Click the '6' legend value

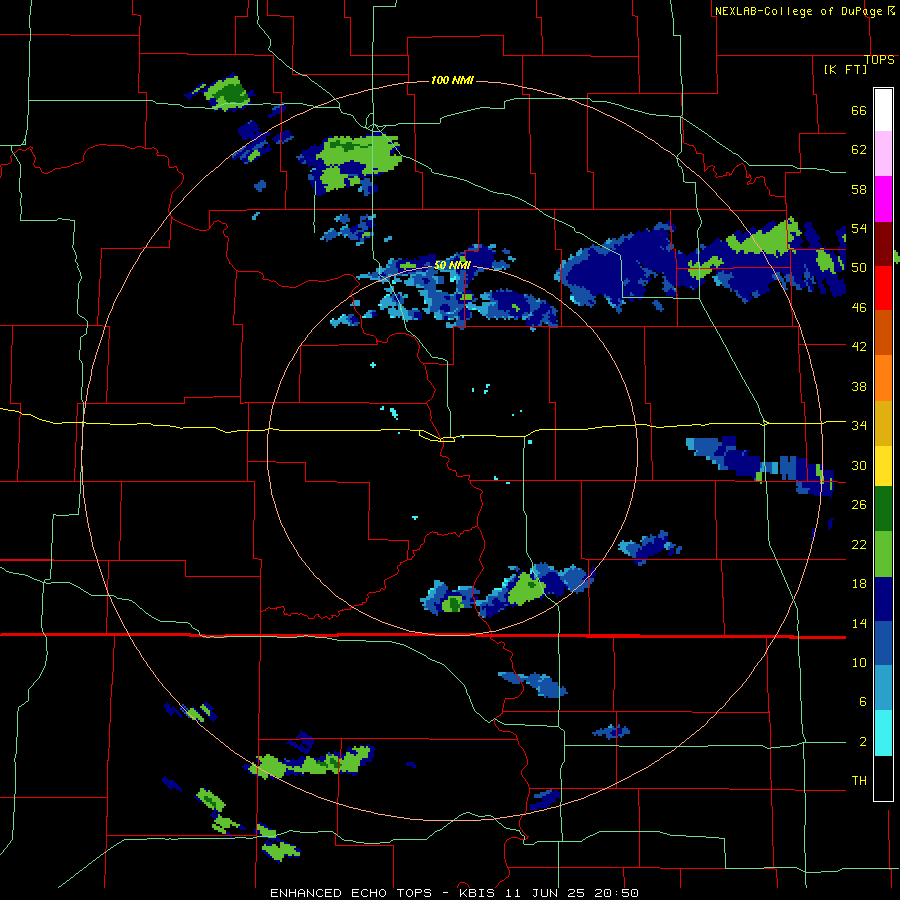pos(863,701)
